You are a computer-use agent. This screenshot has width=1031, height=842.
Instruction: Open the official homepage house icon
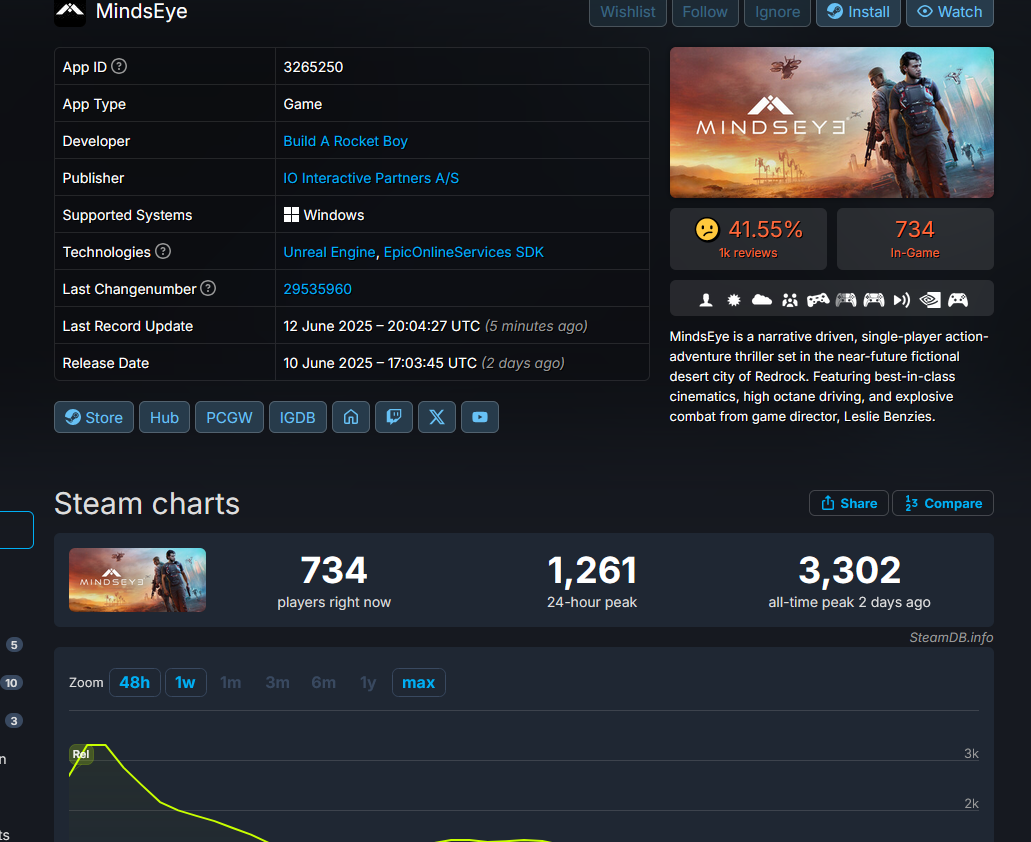click(351, 417)
